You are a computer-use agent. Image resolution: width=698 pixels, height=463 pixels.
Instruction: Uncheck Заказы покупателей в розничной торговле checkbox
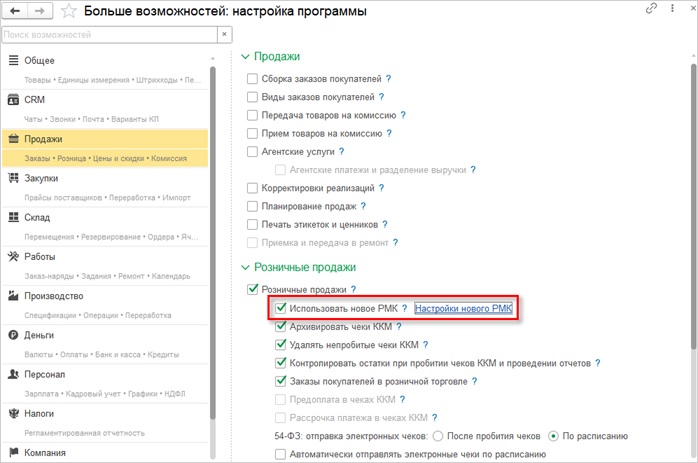[x=280, y=381]
